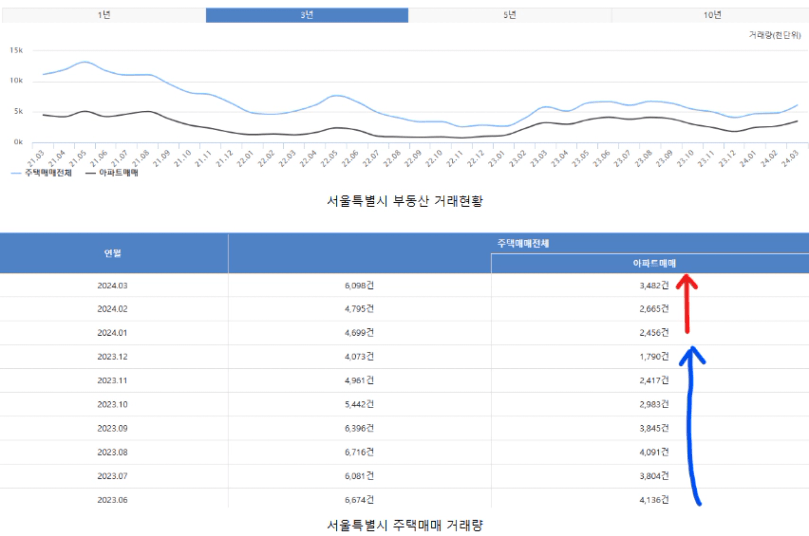
Task: Click the 21.05 x-axis tick label
Action: pyautogui.click(x=78, y=158)
